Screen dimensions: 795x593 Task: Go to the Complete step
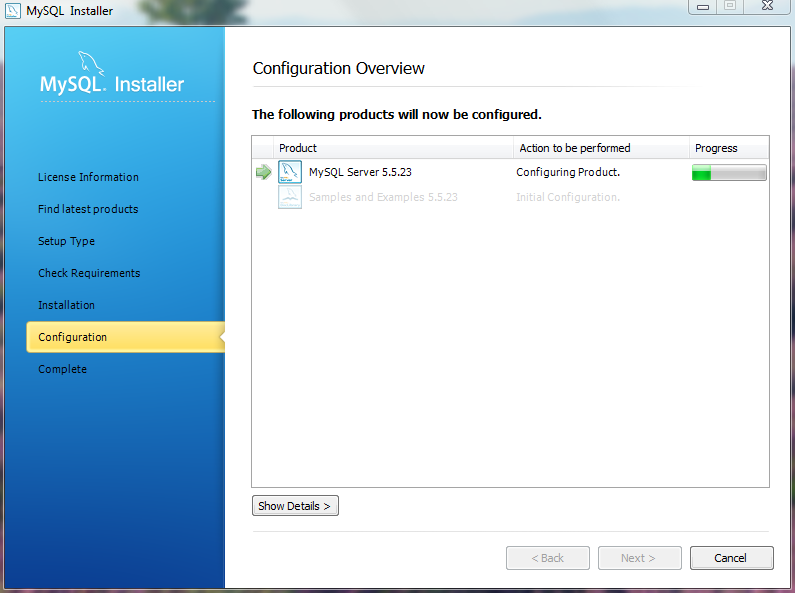(62, 369)
